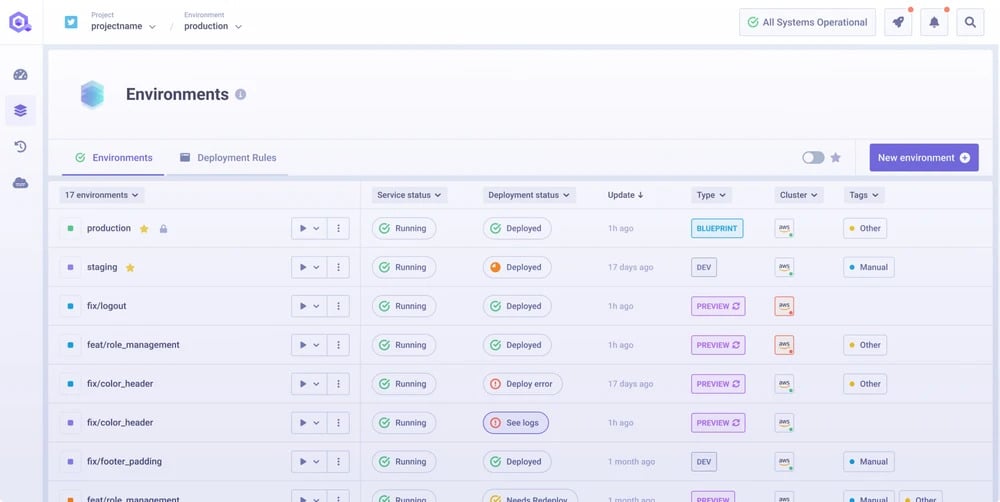Open three-dot menu for staging row
The image size is (1000, 502).
pos(339,267)
